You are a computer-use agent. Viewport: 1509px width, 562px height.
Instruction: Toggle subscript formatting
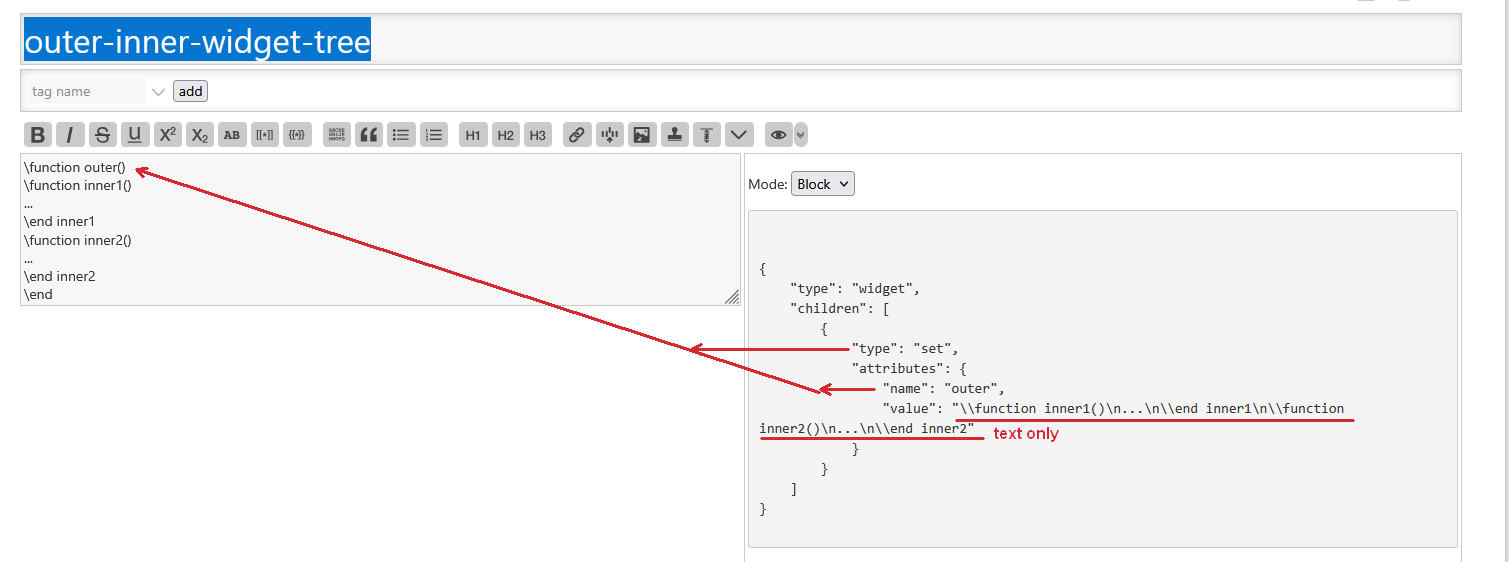[200, 135]
